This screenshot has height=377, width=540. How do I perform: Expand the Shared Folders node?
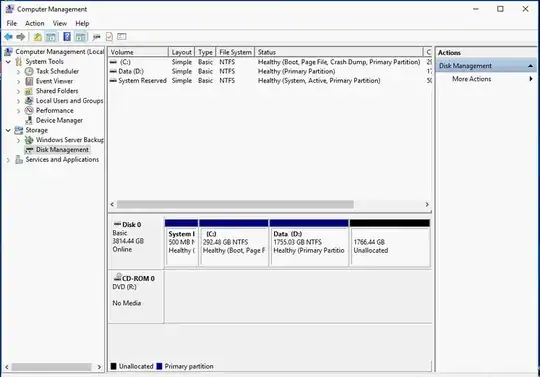19,91
